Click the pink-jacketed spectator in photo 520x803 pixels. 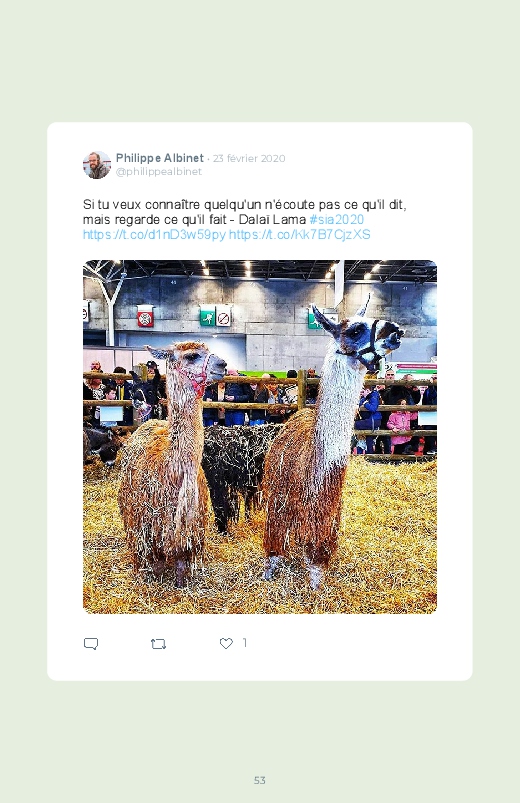coord(400,426)
